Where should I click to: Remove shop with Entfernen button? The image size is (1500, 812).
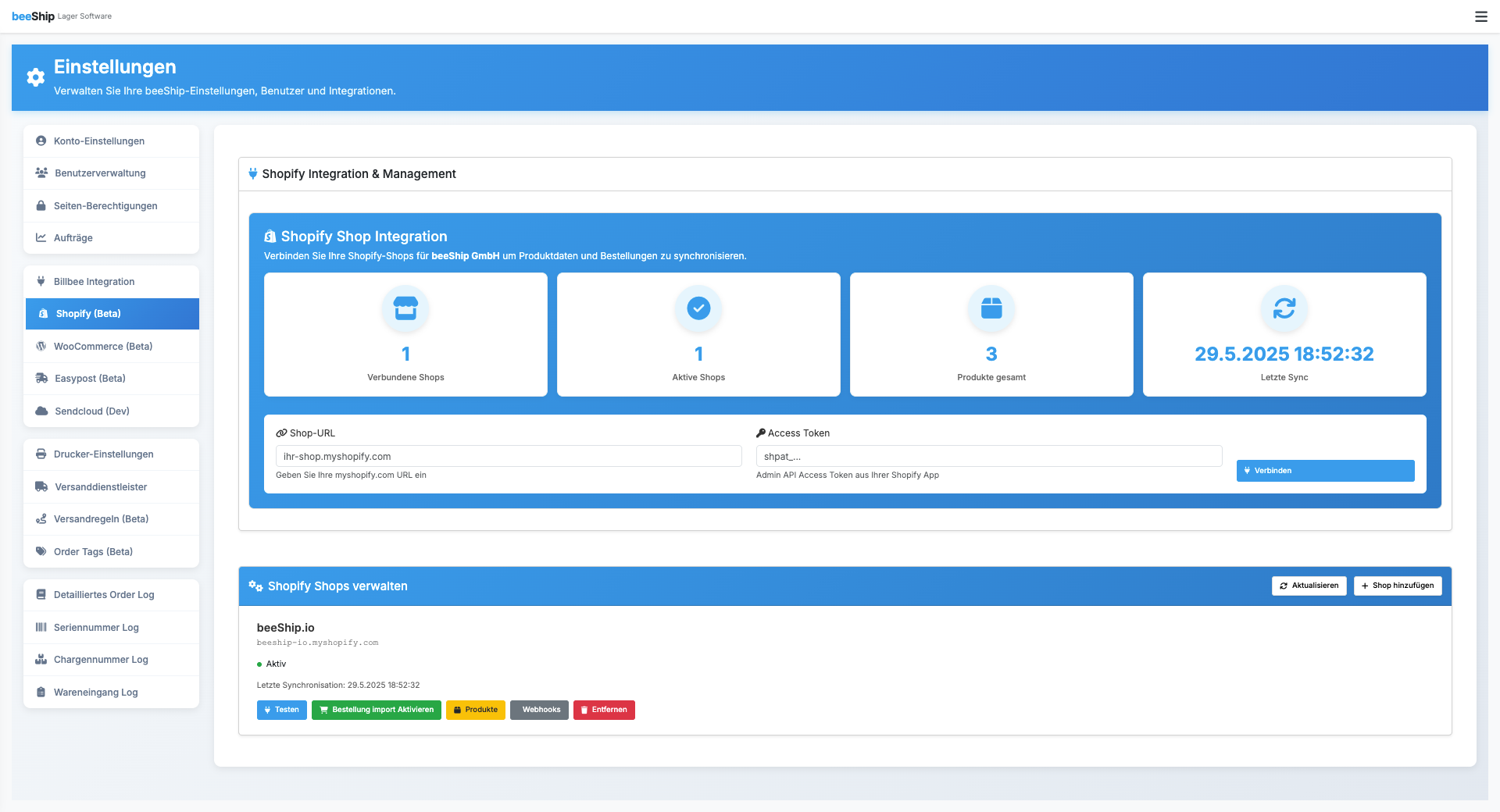(x=604, y=710)
